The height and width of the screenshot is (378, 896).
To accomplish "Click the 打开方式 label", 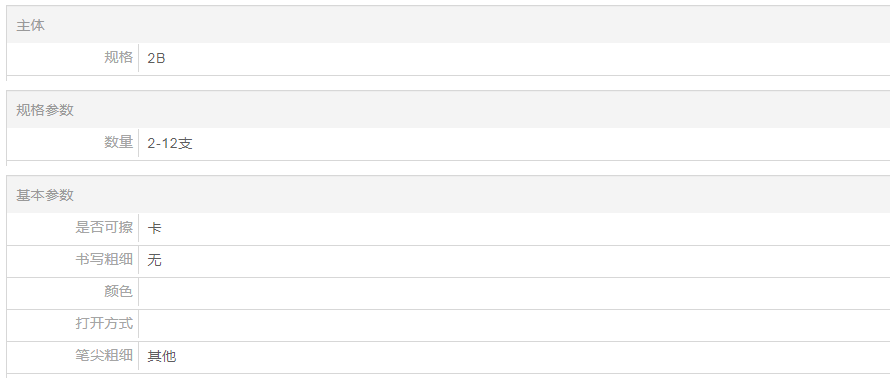I will [104, 323].
